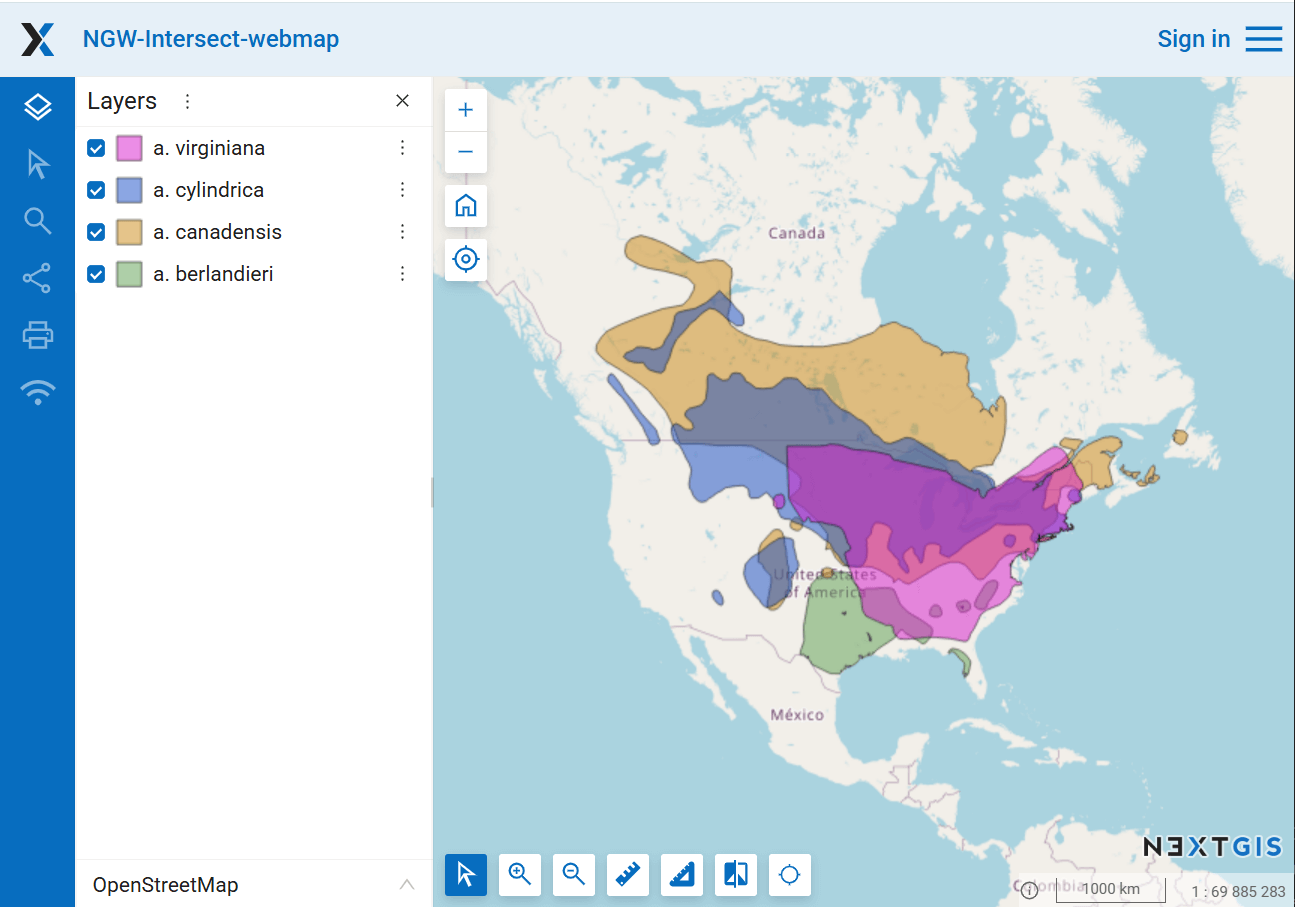Viewport: 1295px width, 907px height.
Task: Activate the vertical swipe compare tool
Action: coord(736,875)
